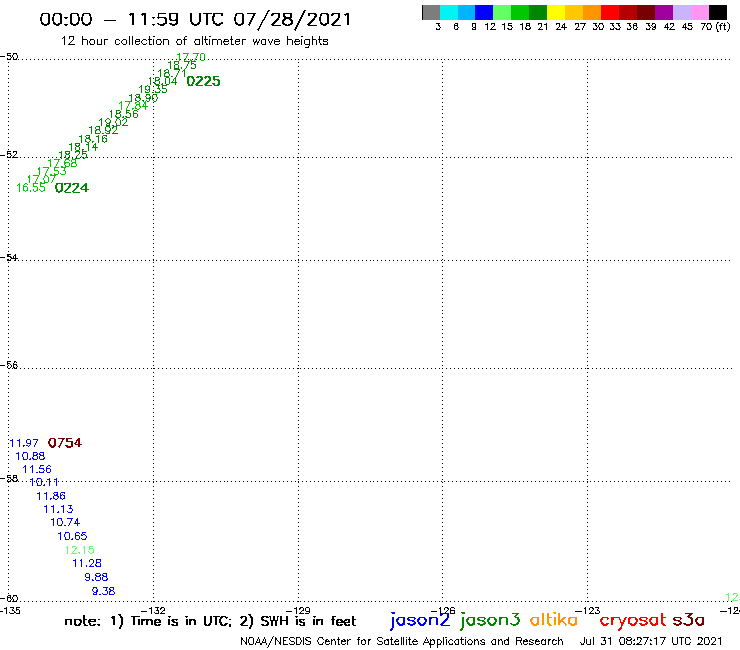Select the 'jason3' satellite legend label
The height and width of the screenshot is (650, 740).
(x=490, y=620)
